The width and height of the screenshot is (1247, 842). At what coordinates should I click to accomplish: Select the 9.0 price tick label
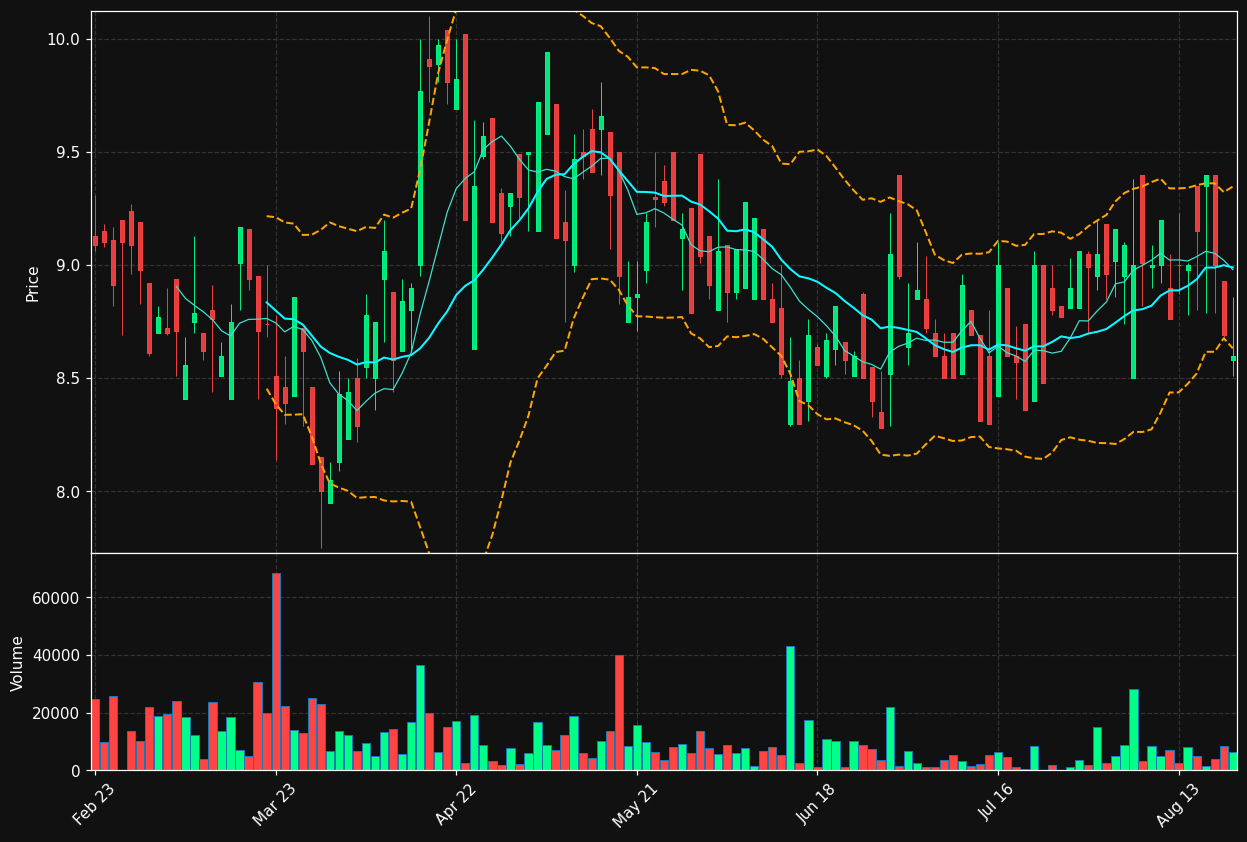[66, 266]
